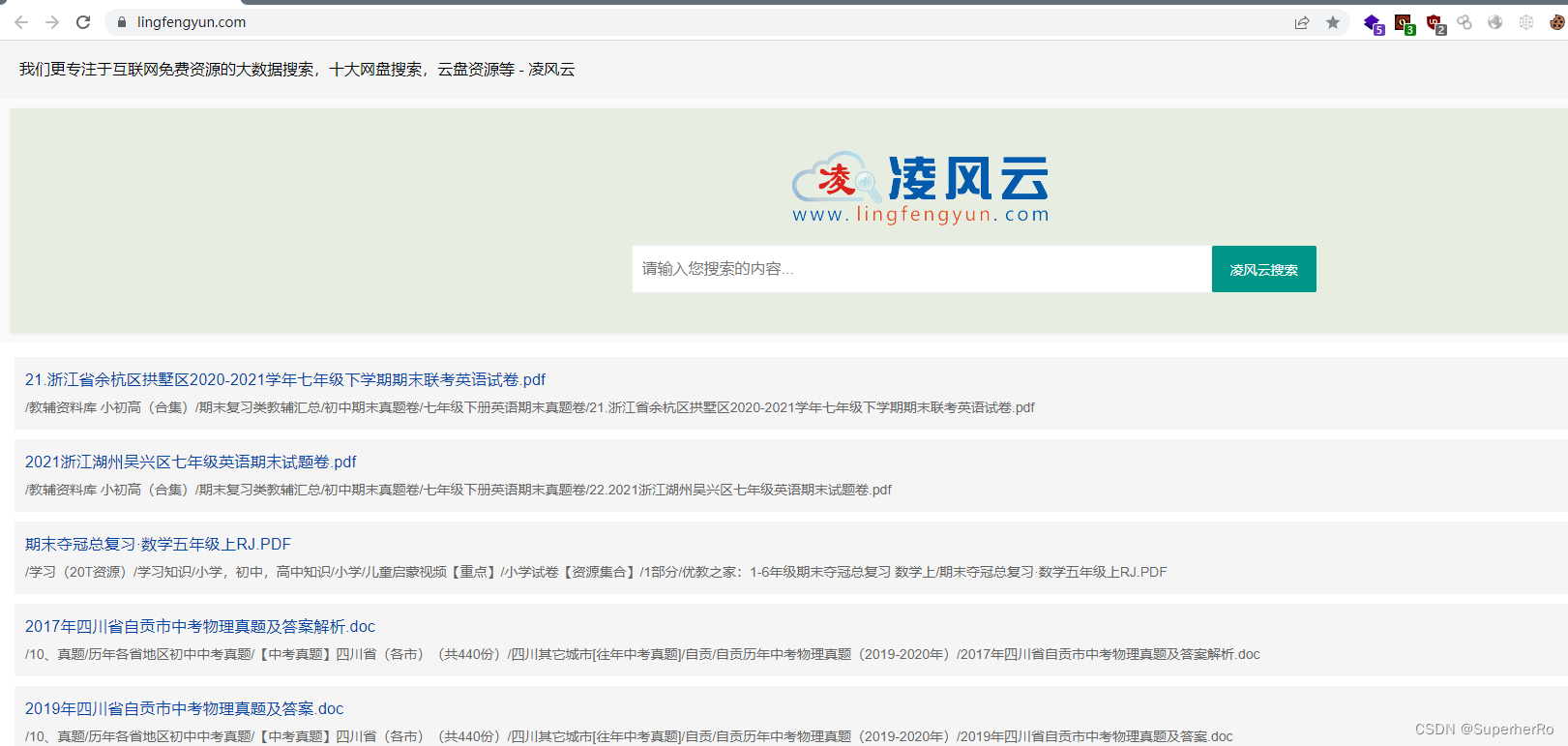Open the cookie extension icon
This screenshot has width=1568, height=746.
coord(1557,22)
